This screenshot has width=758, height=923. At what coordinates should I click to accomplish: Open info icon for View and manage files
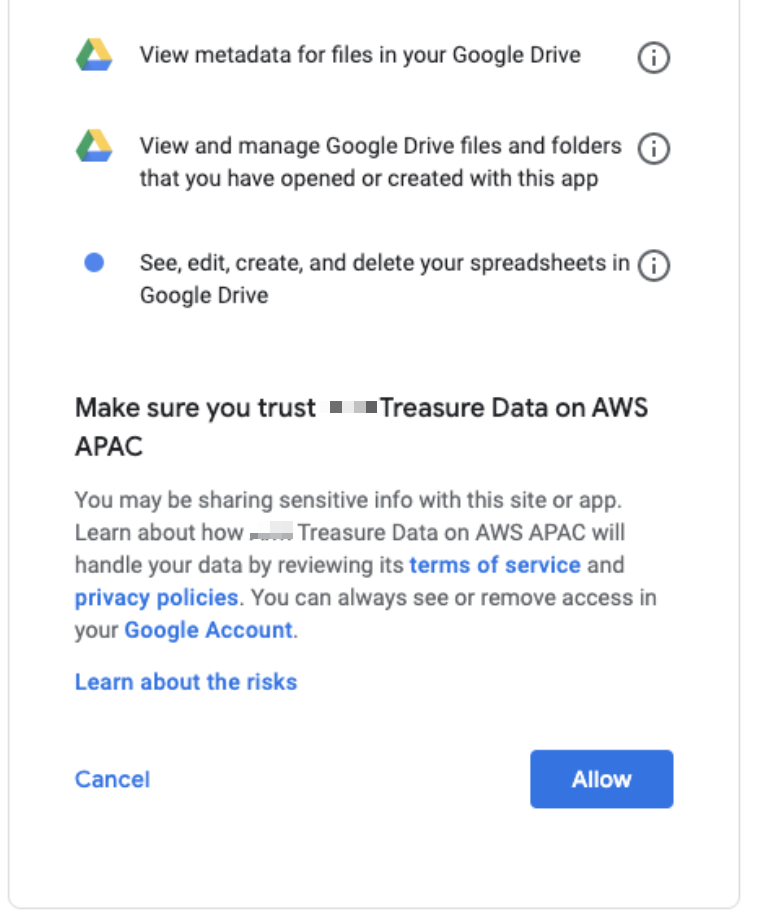[x=653, y=149]
